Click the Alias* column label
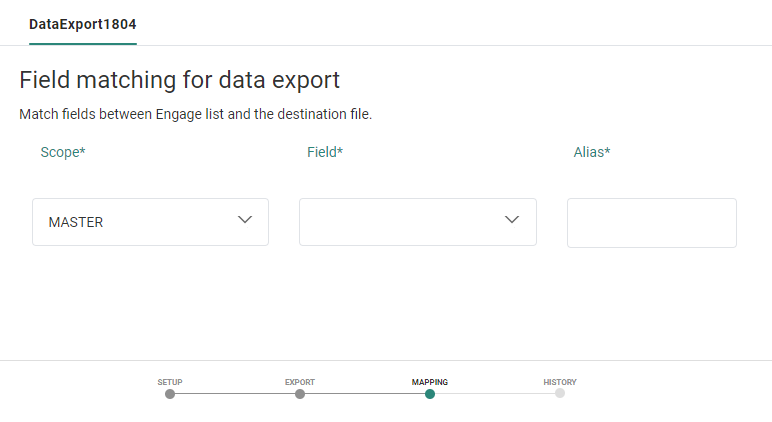 [592, 152]
